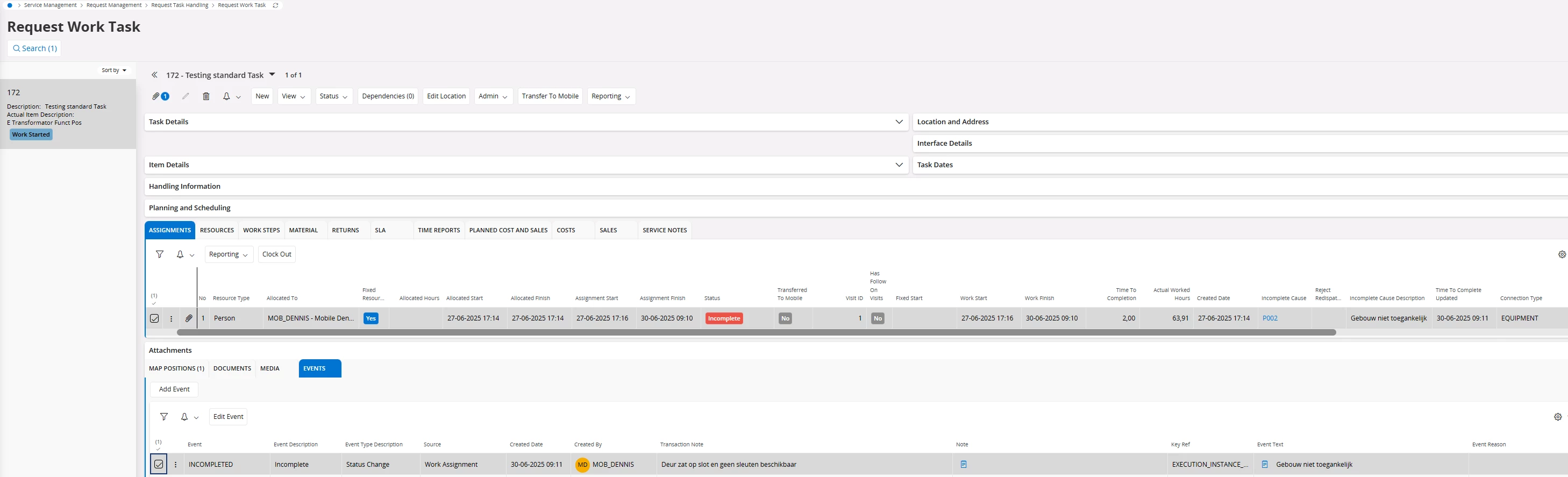Go to Request Management in the breadcrumb
This screenshot has height=477, width=1568.
115,5
